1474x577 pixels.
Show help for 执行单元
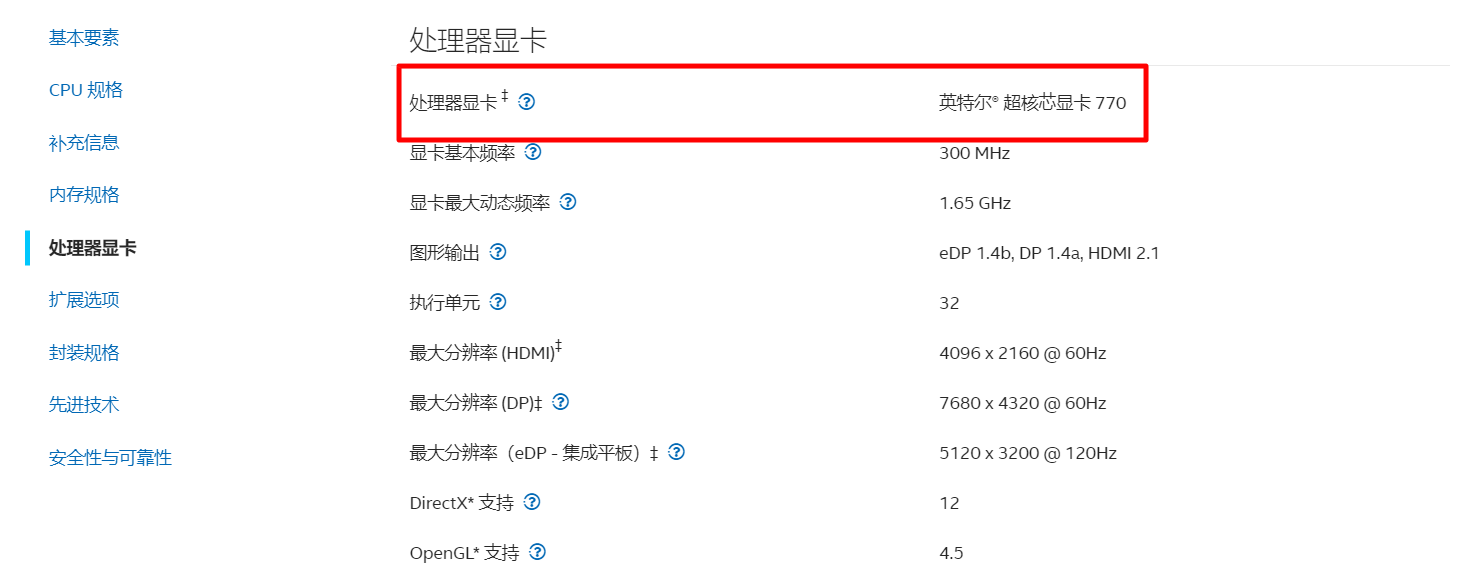point(498,302)
